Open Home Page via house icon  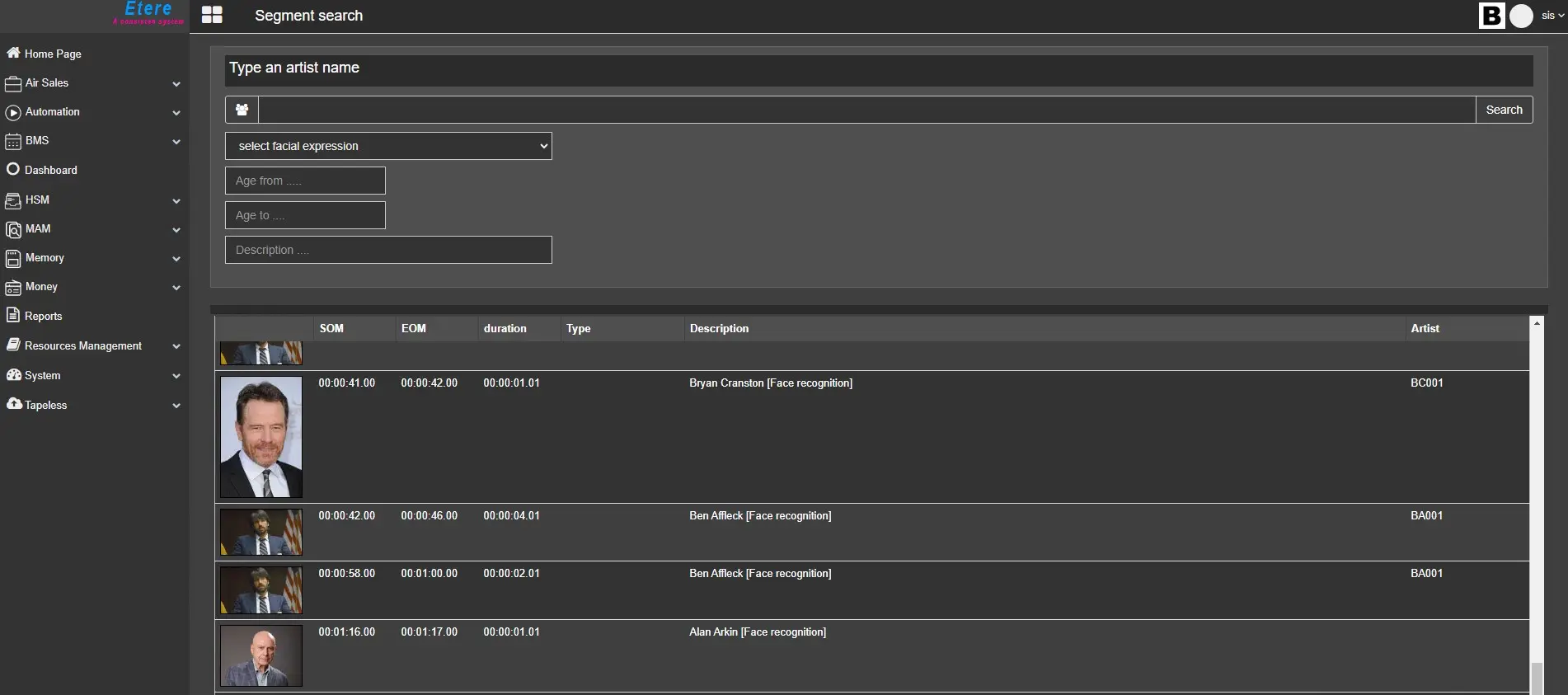13,53
